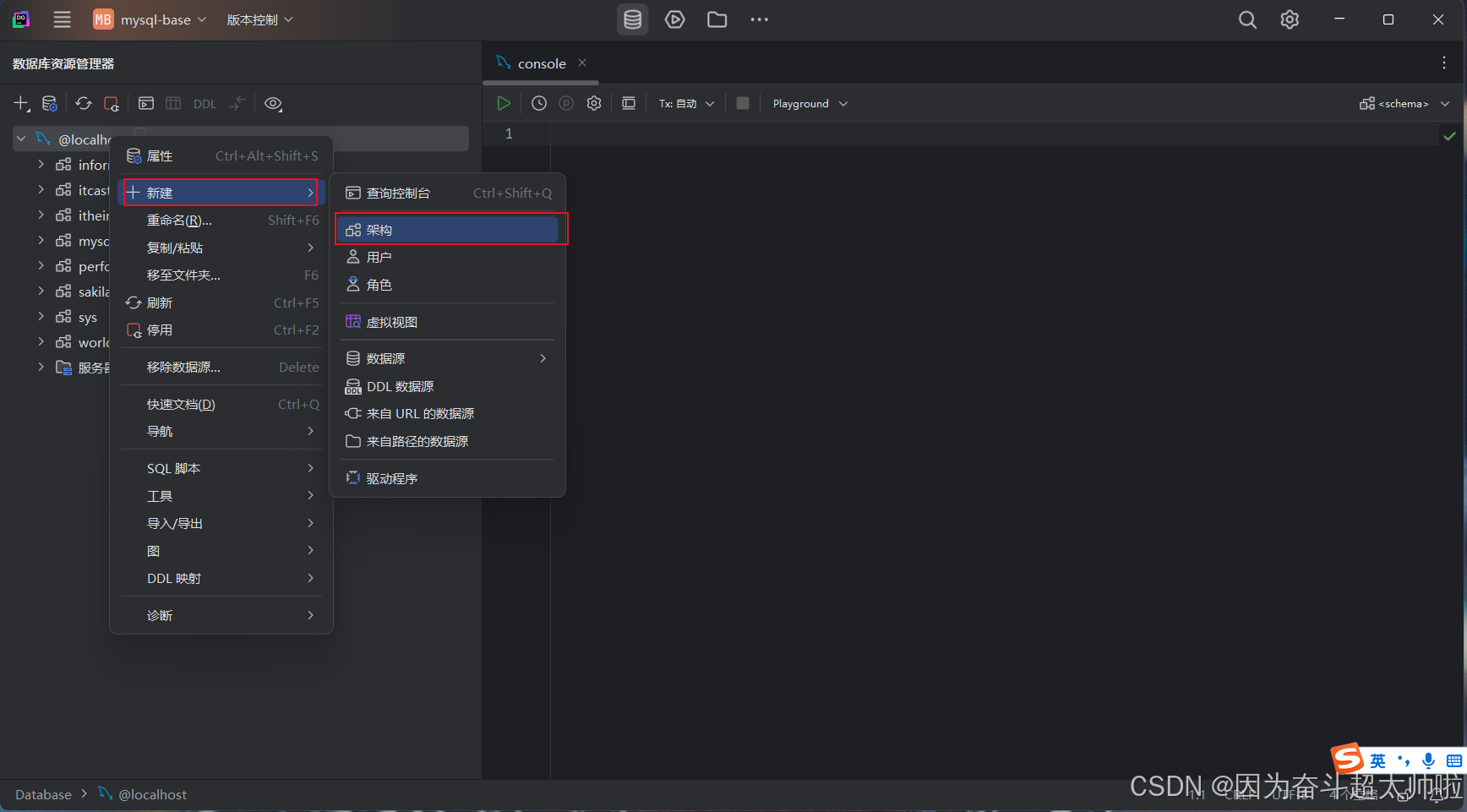
Task: Choose 驱动程序 in the submenu
Action: tap(448, 478)
